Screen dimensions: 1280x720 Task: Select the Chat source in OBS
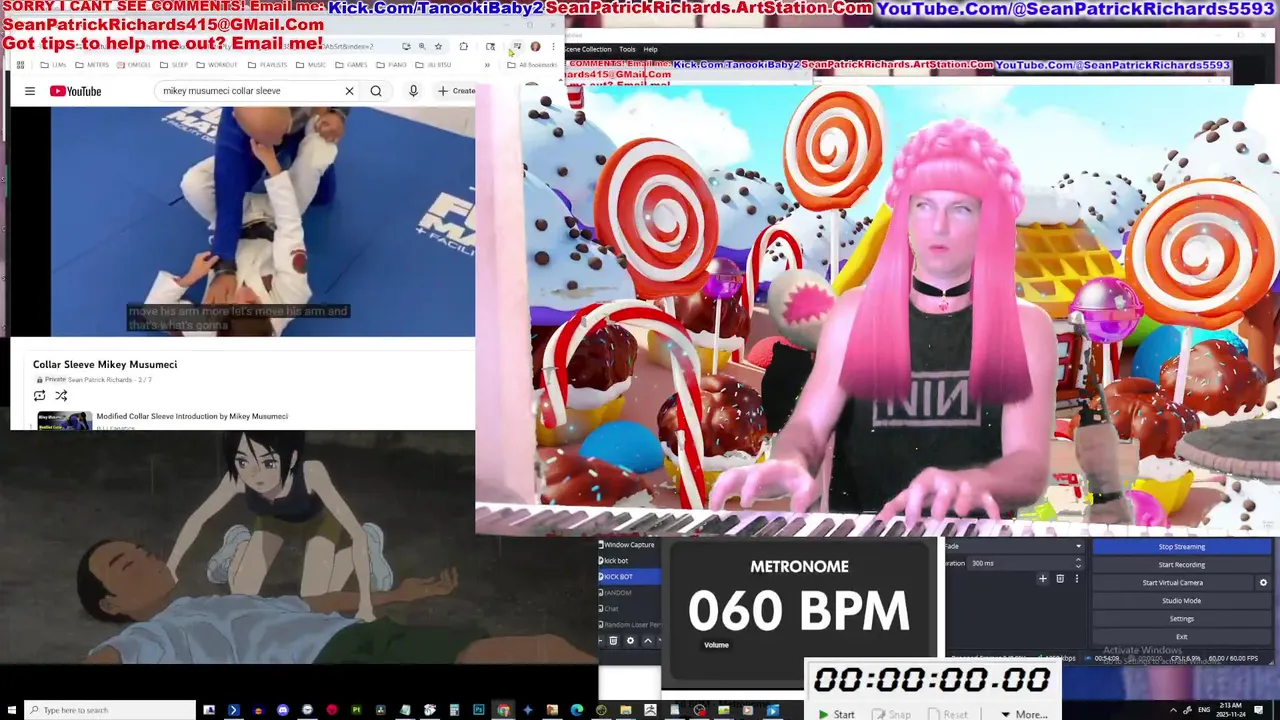629,609
